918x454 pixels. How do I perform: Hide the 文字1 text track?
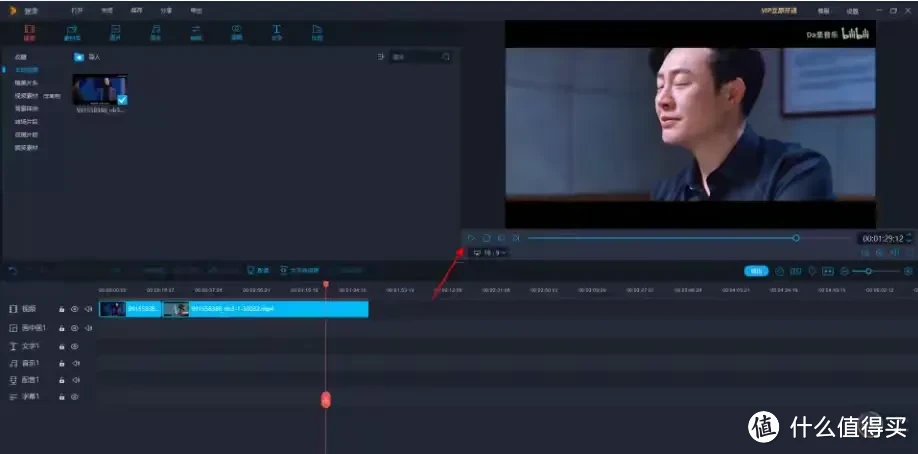coord(75,346)
